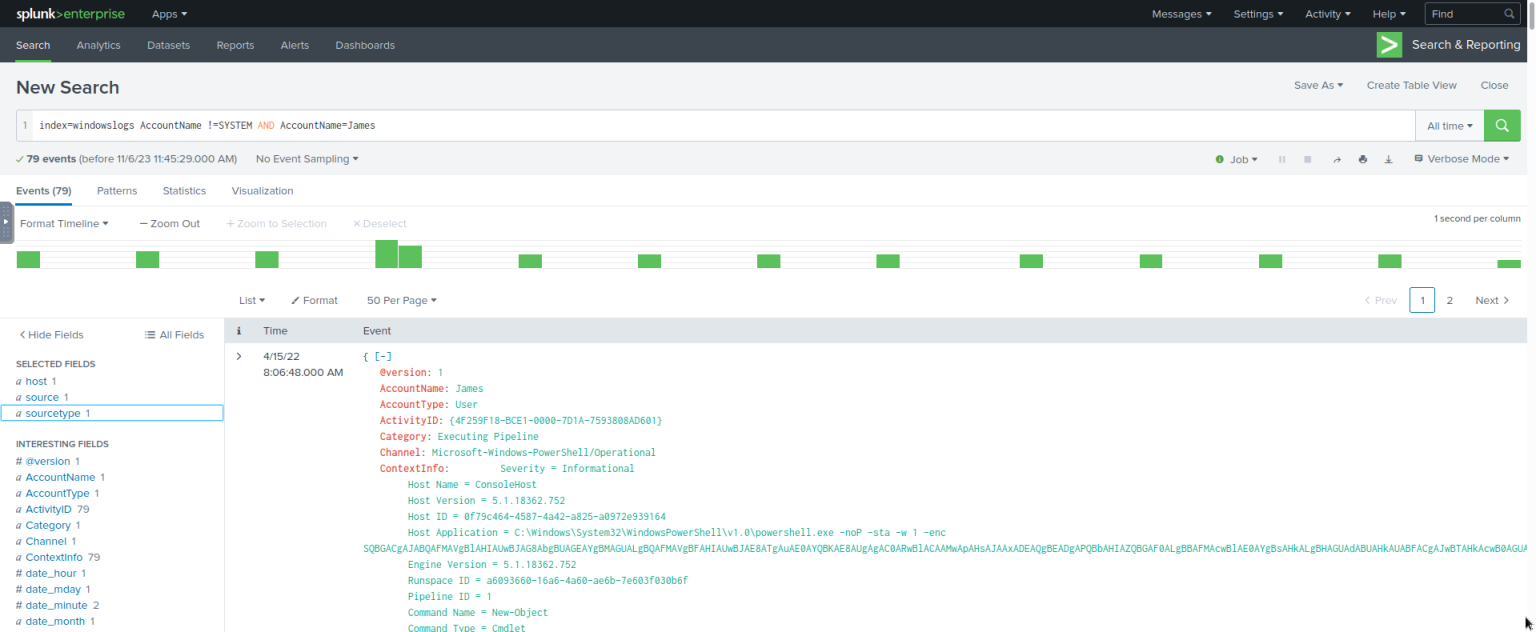Stop the search job
Screen dimensions: 1536x632
pyautogui.click(x=1307, y=158)
